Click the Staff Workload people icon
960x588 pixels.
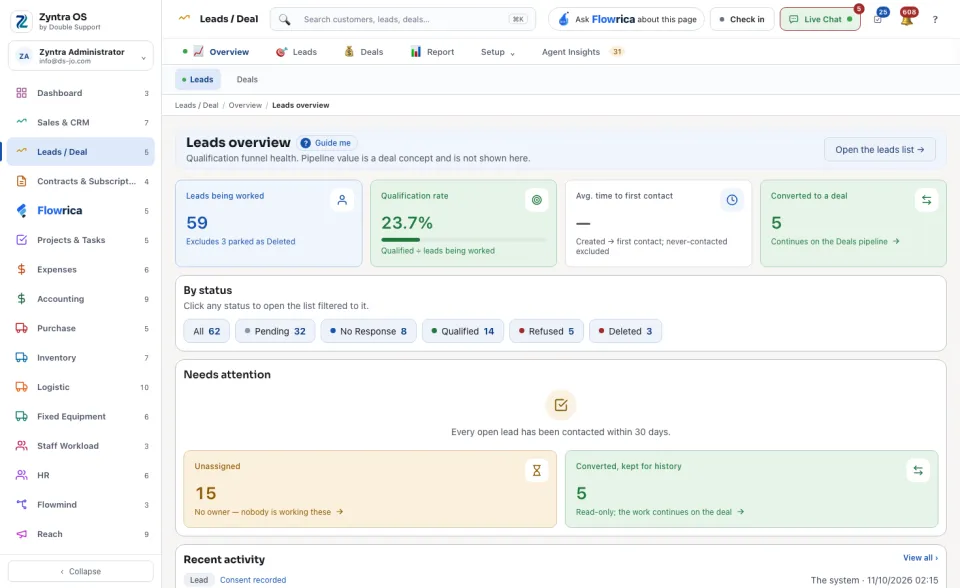(x=21, y=446)
